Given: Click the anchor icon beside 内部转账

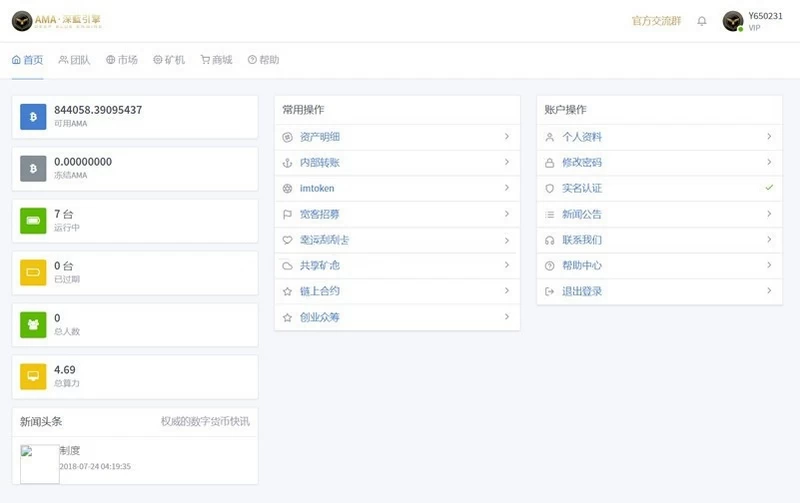Looking at the screenshot, I should click(x=287, y=163).
